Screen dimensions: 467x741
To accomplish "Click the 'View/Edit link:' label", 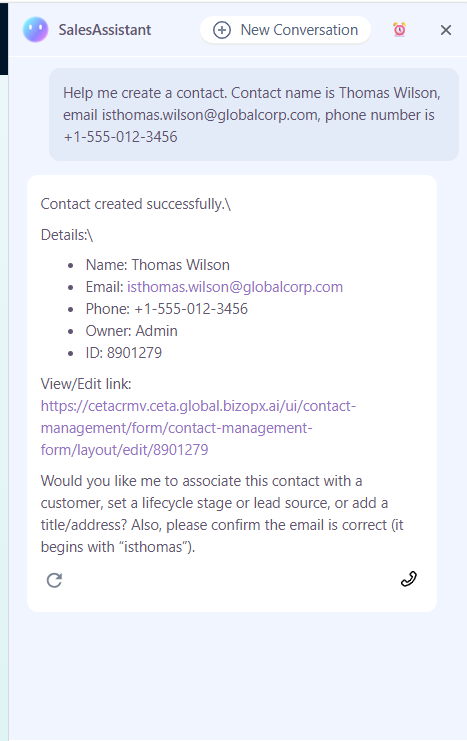I will point(86,384).
